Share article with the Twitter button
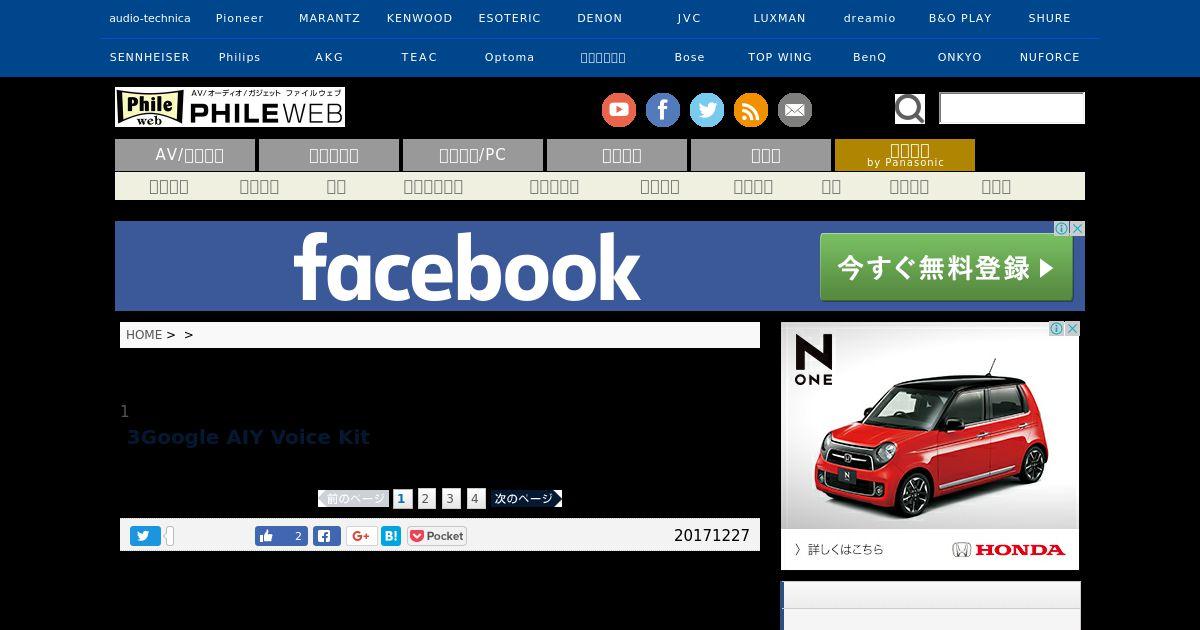The width and height of the screenshot is (1200, 630). [145, 536]
